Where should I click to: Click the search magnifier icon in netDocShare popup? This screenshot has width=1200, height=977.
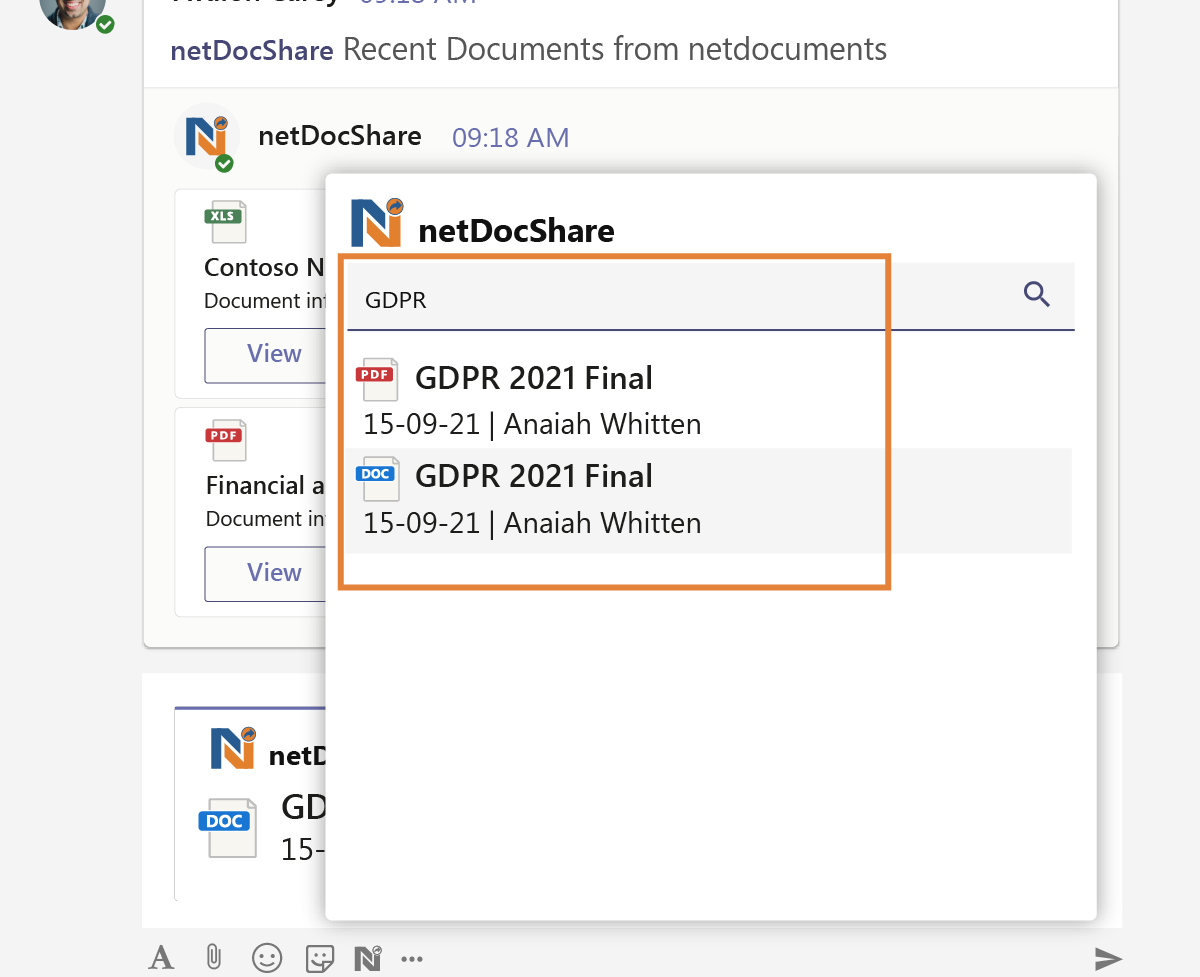pos(1037,294)
